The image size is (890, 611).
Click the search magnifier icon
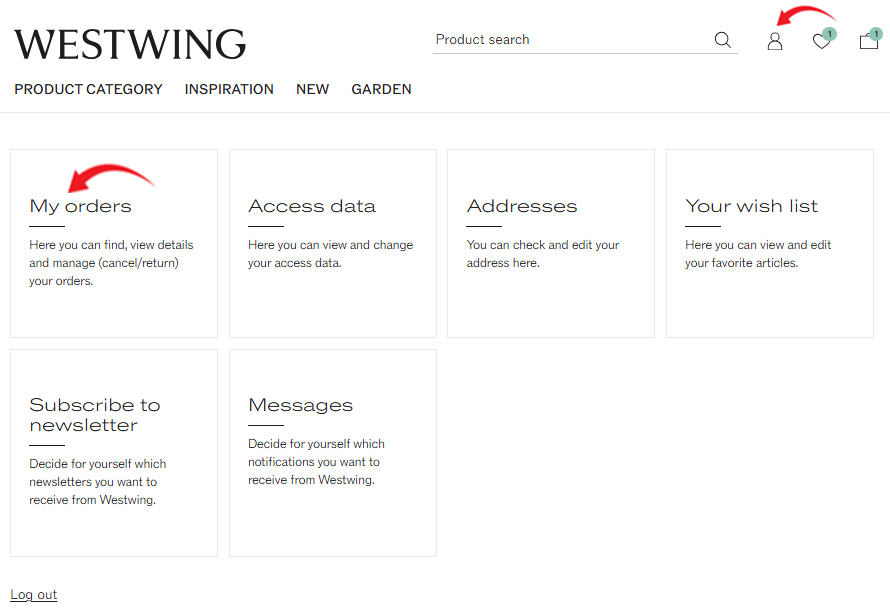[x=723, y=40]
